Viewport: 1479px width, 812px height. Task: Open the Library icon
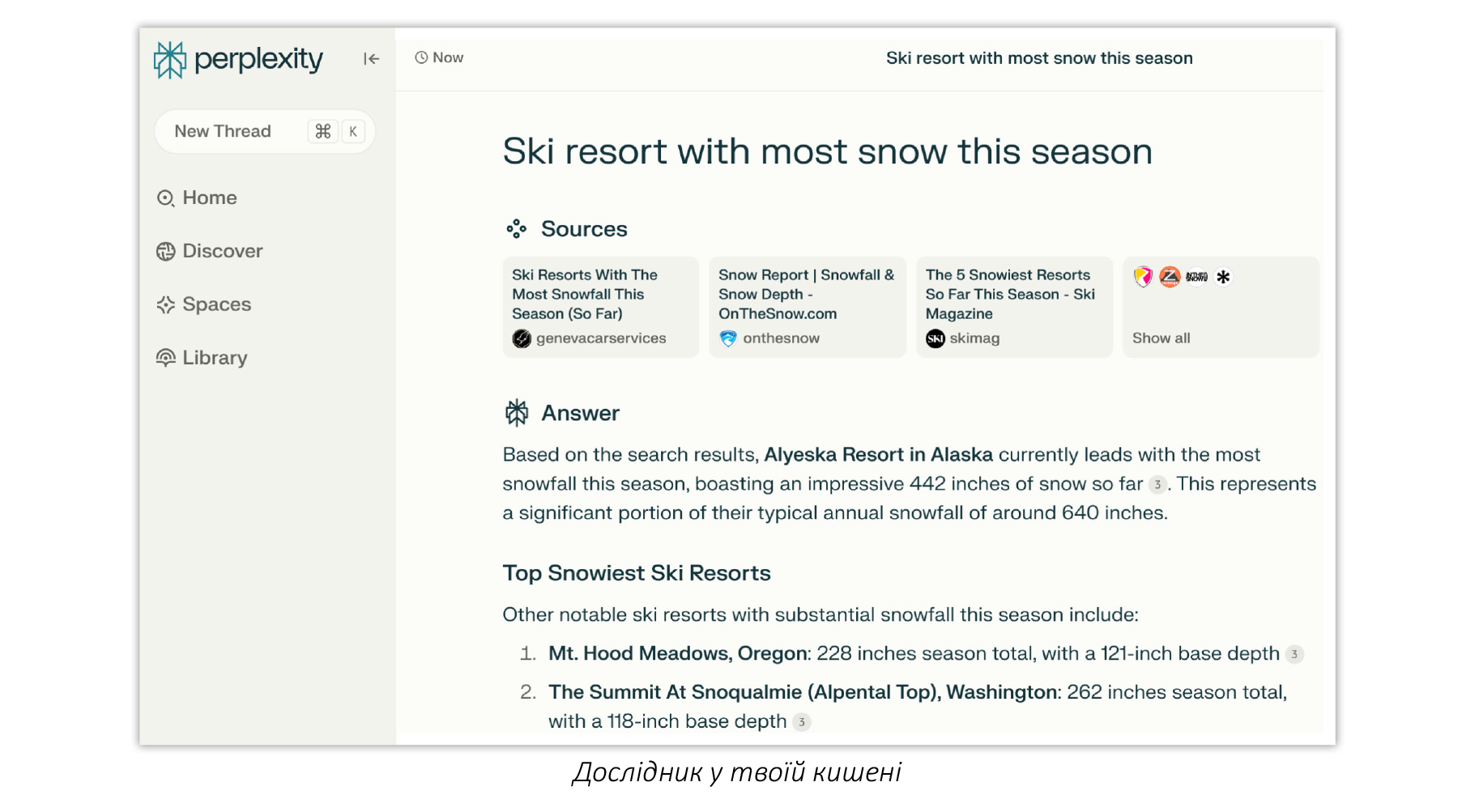tap(165, 358)
